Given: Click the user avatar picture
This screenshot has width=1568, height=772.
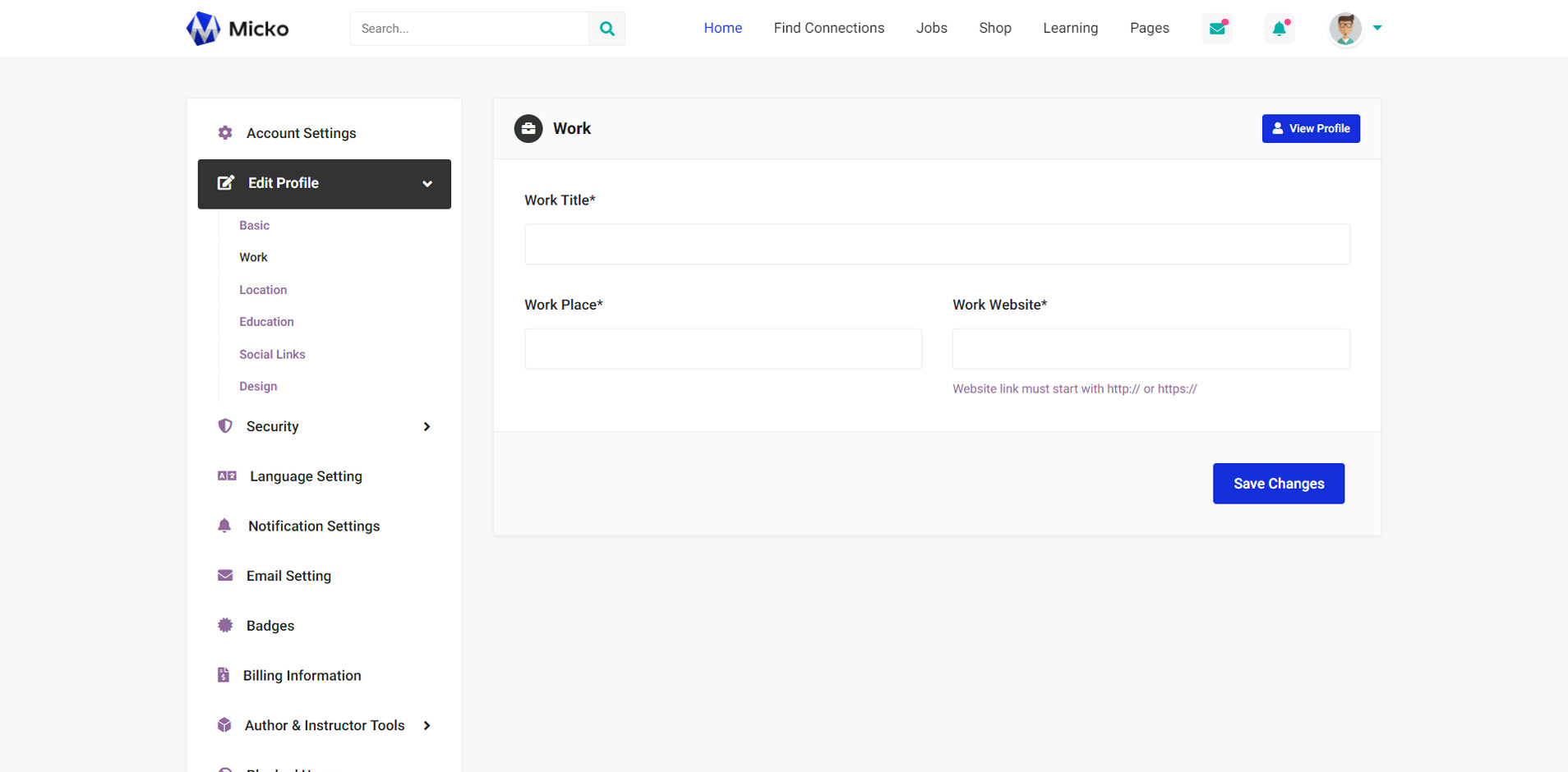Looking at the screenshot, I should click(1344, 29).
